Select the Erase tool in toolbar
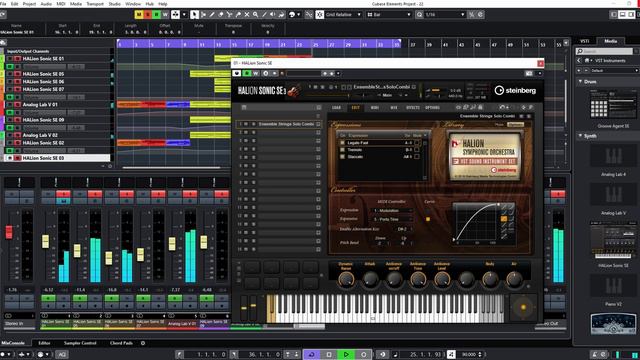 221,15
